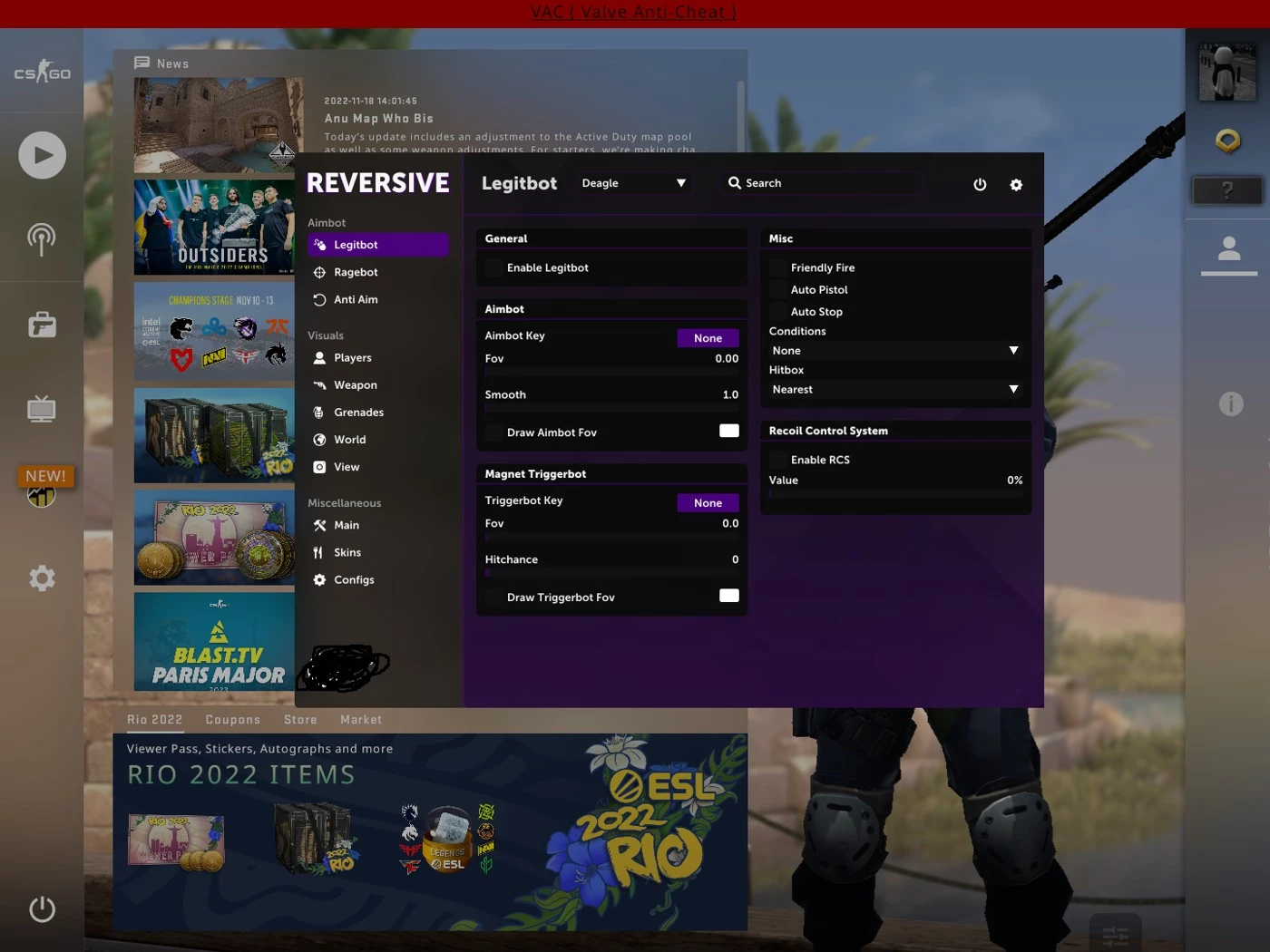Open the inventory briefcase icon
The width and height of the screenshot is (1270, 952).
[x=42, y=325]
